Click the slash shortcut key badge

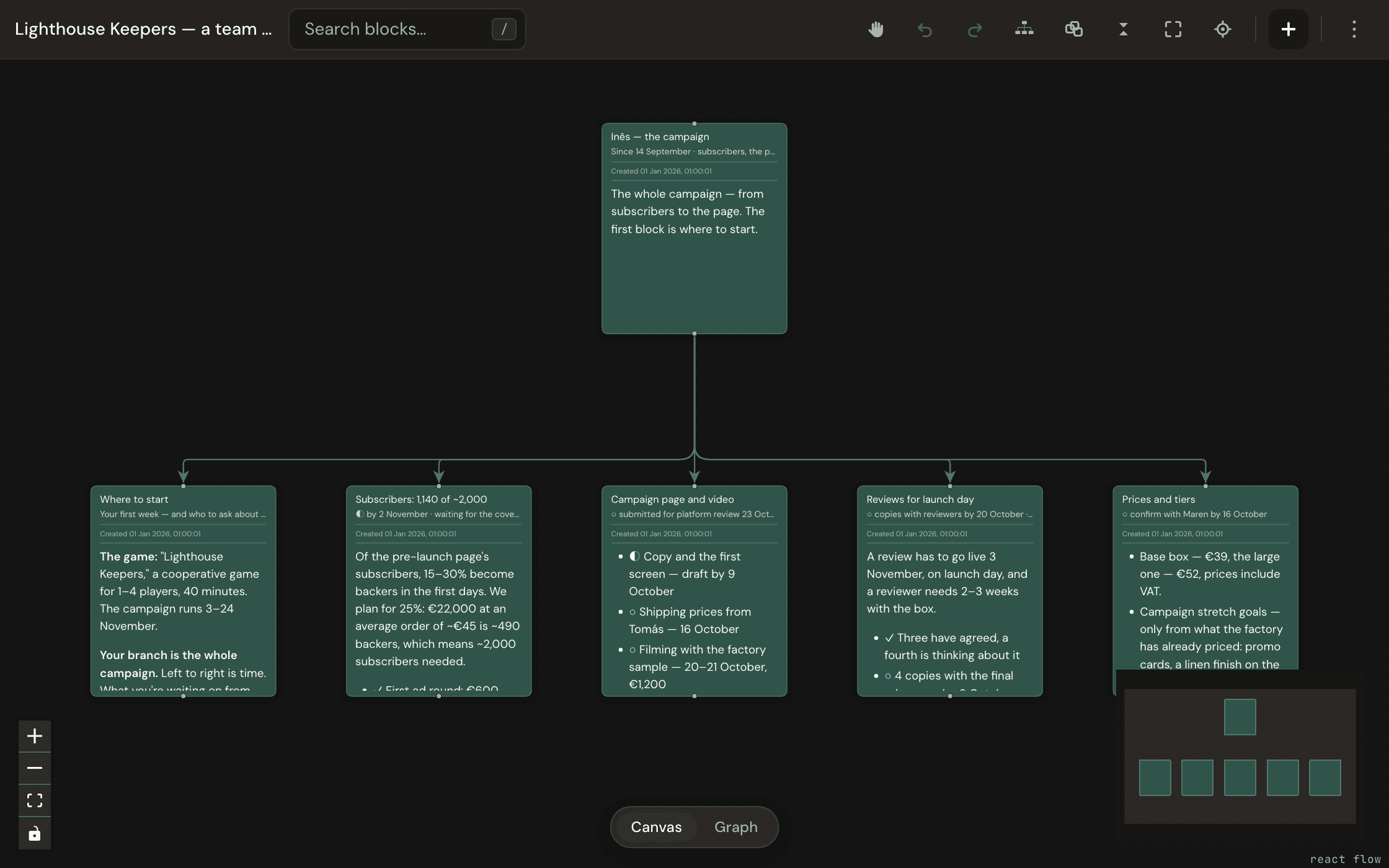504,29
